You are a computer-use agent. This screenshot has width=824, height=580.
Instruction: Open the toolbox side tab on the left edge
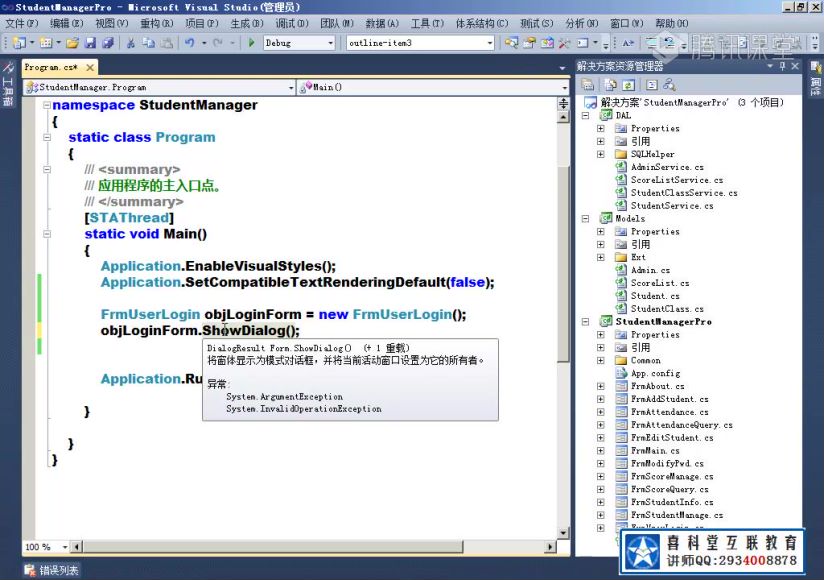[8, 85]
